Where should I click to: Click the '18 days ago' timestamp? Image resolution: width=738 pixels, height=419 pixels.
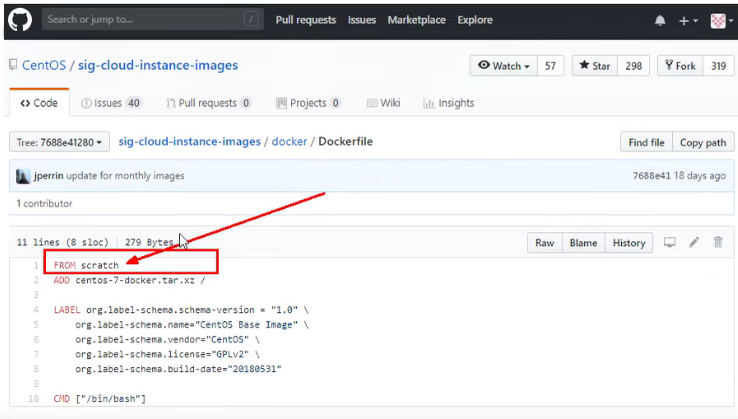click(700, 176)
